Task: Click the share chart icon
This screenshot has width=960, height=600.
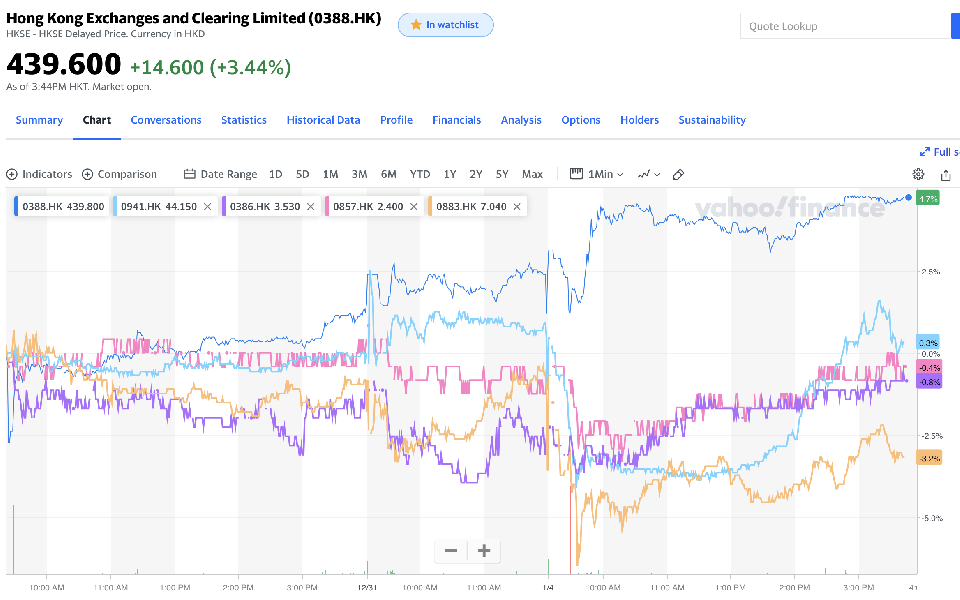Action: (x=945, y=174)
